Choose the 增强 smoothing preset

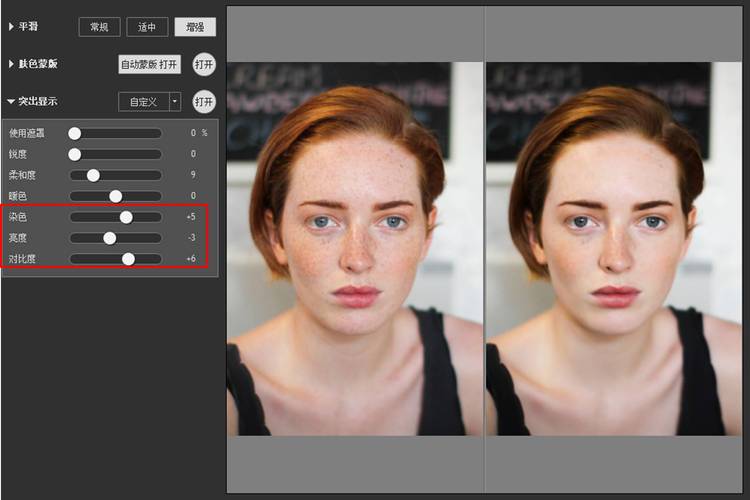pyautogui.click(x=194, y=27)
